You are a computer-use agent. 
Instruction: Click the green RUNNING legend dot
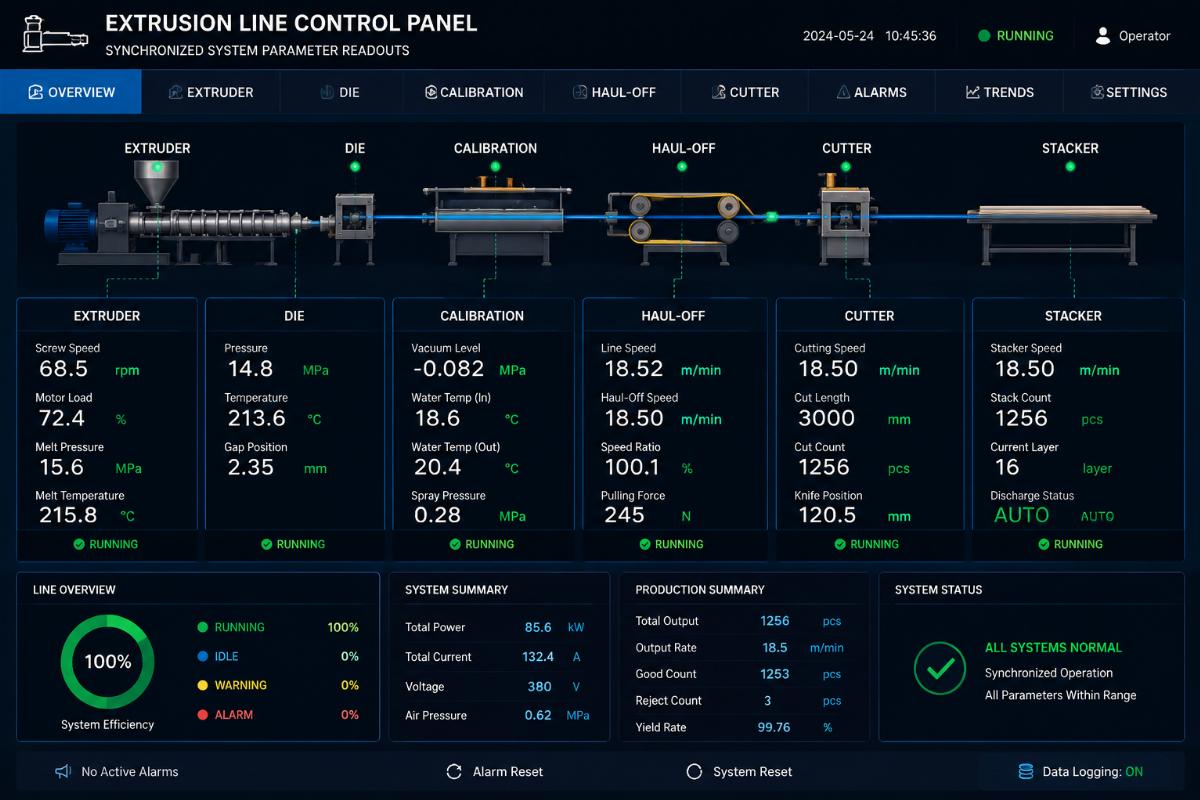click(x=202, y=627)
